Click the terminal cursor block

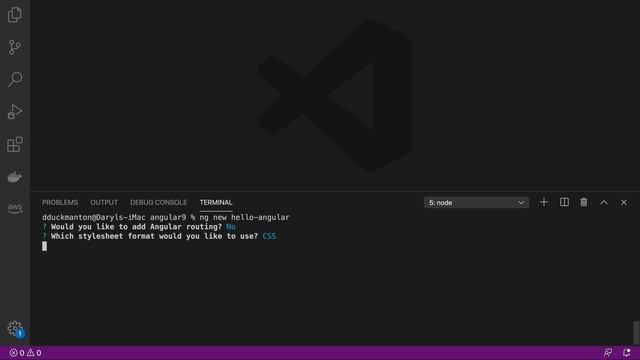(x=44, y=246)
